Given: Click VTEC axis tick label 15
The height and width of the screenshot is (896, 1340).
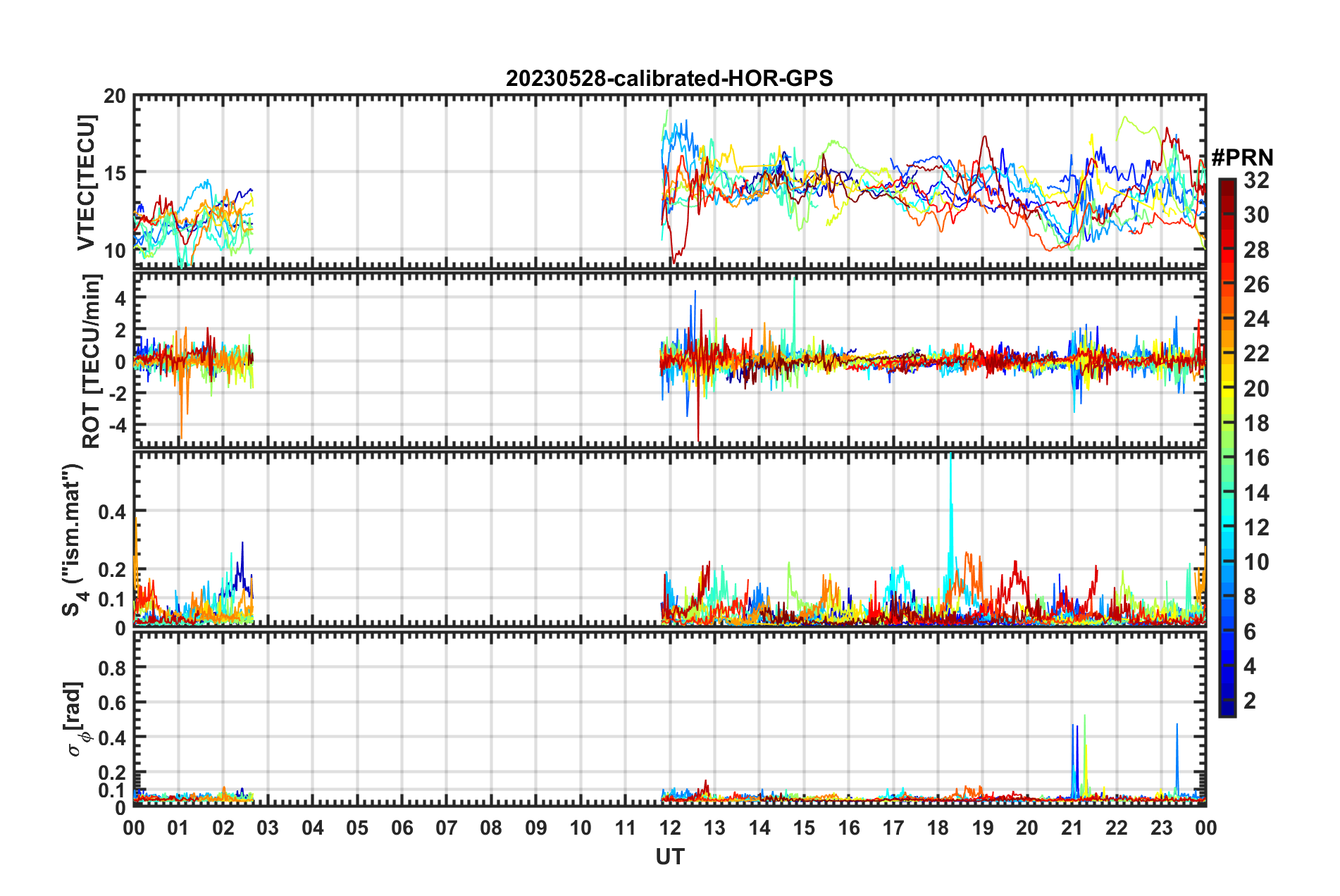Looking at the screenshot, I should [x=115, y=173].
